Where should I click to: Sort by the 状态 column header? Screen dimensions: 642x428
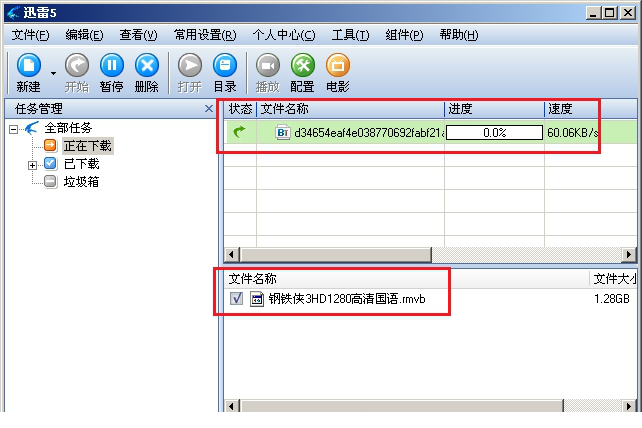tap(240, 109)
